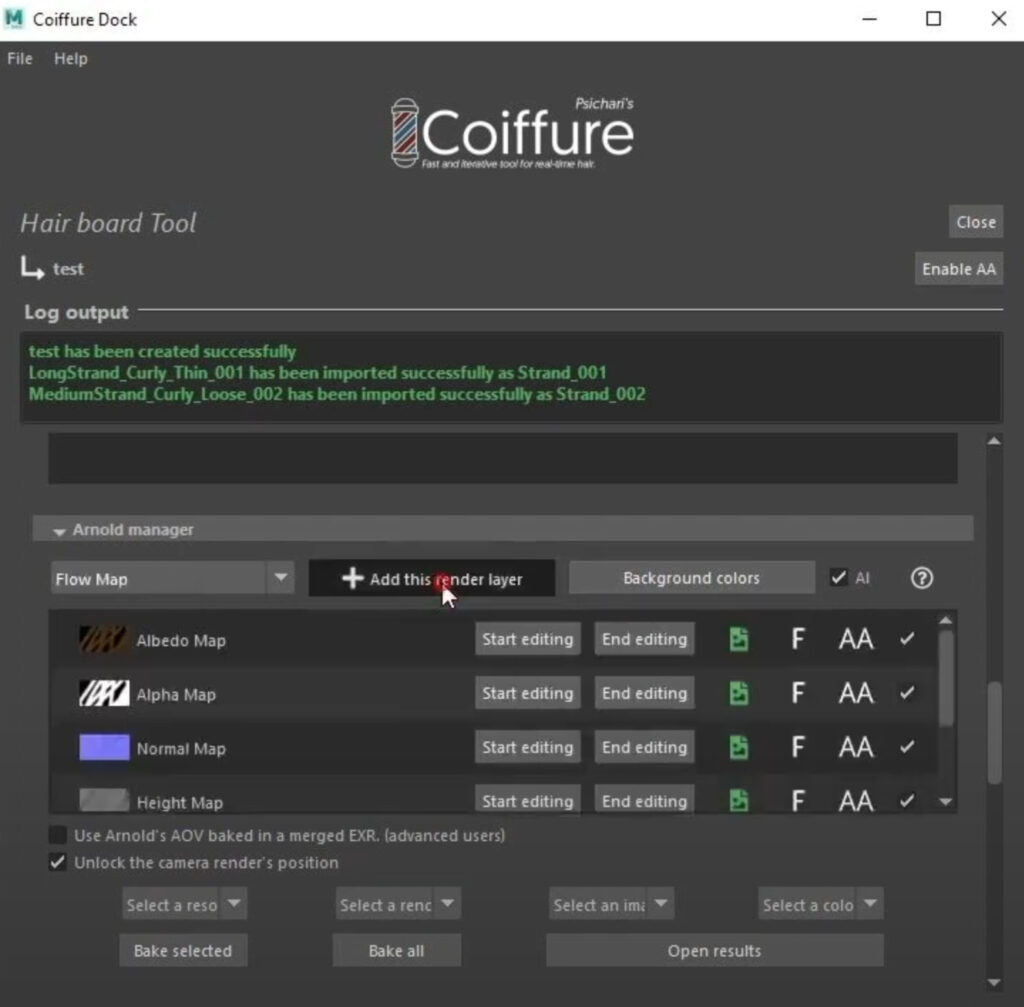
Task: Click the green file icon in Height Map row
Action: click(739, 801)
